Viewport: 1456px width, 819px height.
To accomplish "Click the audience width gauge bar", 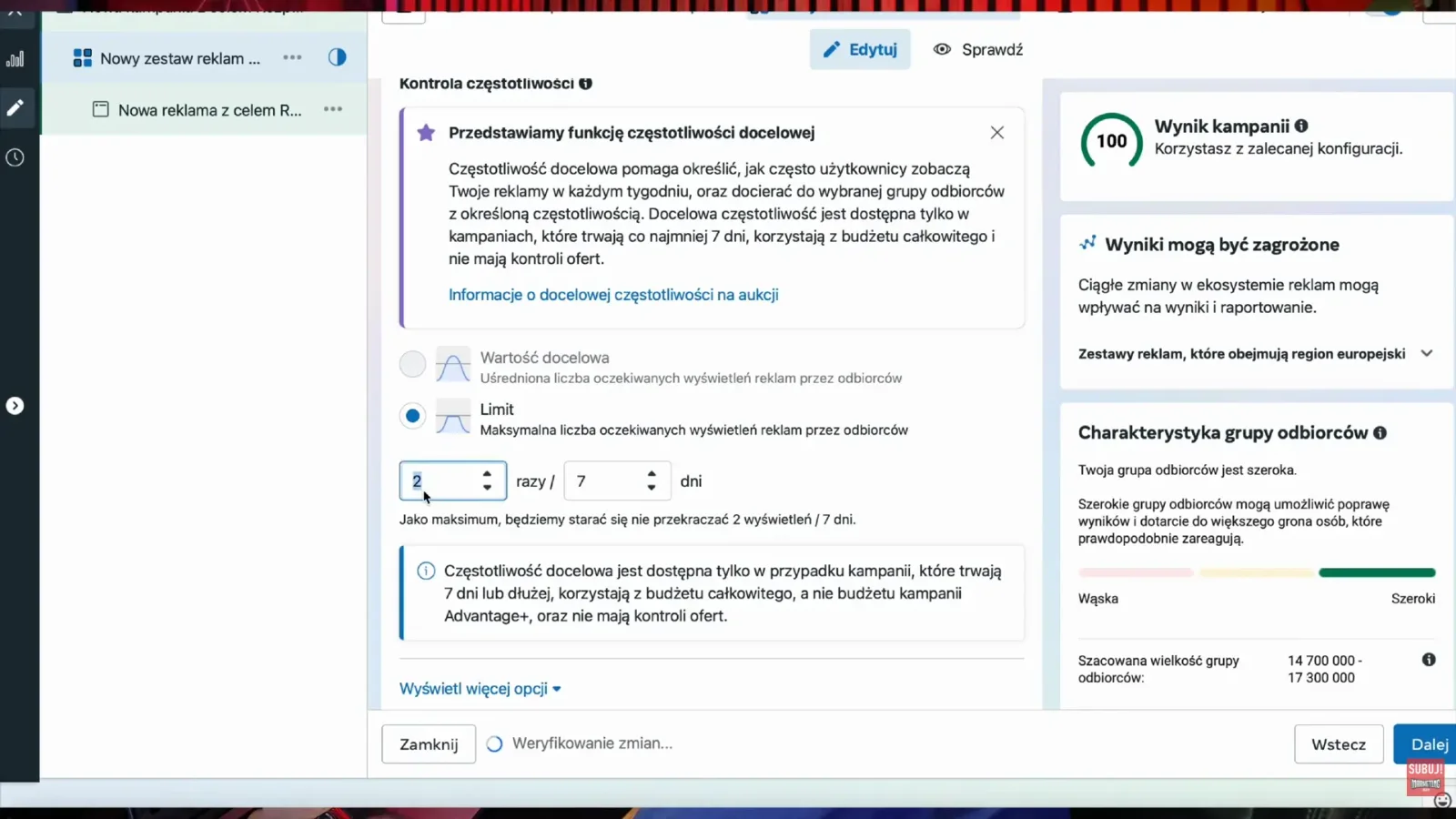I will 1257,572.
